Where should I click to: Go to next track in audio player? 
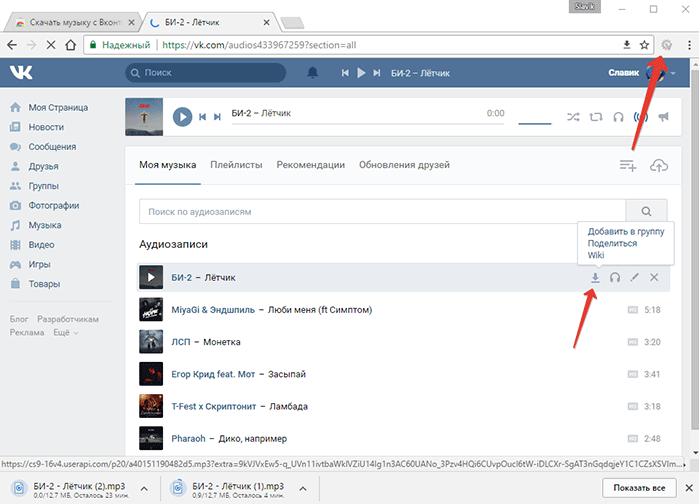(217, 117)
